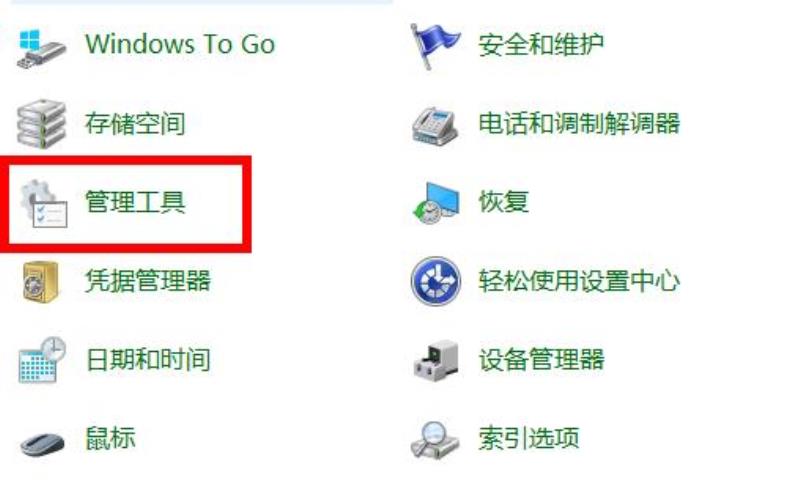Click the blue flag 安全和维护 icon

435,46
